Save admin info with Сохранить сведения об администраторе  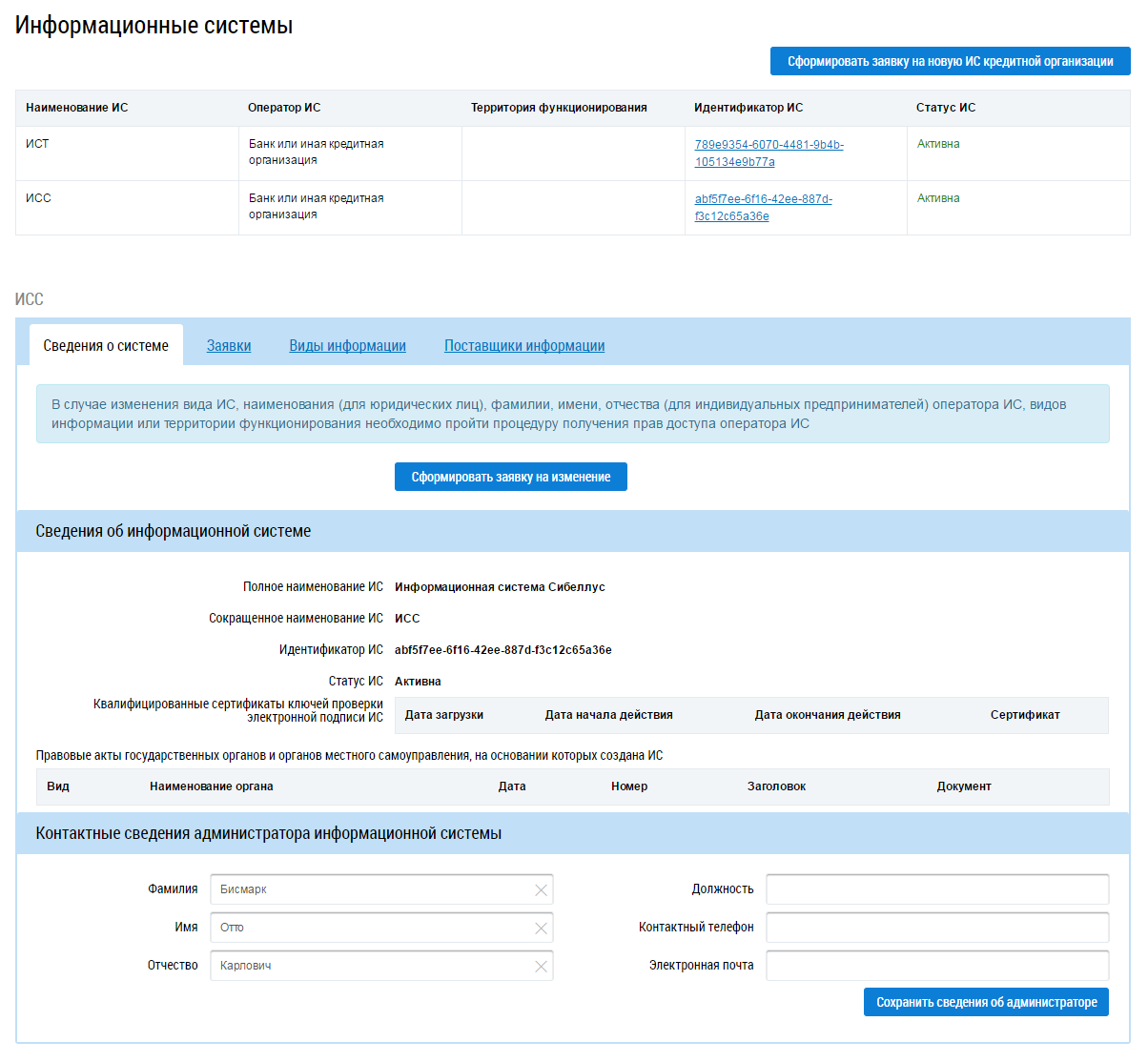pyautogui.click(x=986, y=1002)
